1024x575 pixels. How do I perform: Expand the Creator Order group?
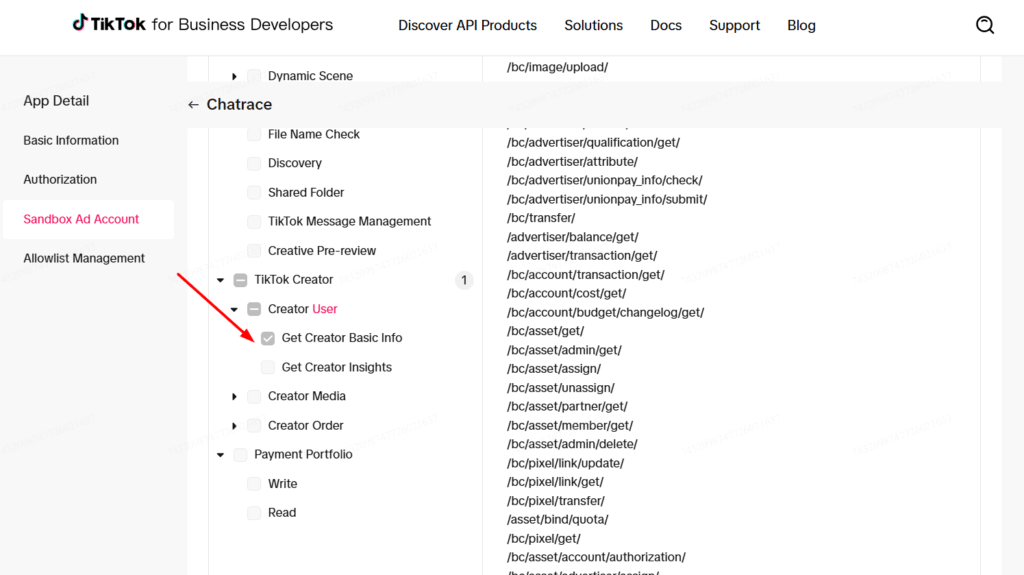pyautogui.click(x=234, y=426)
